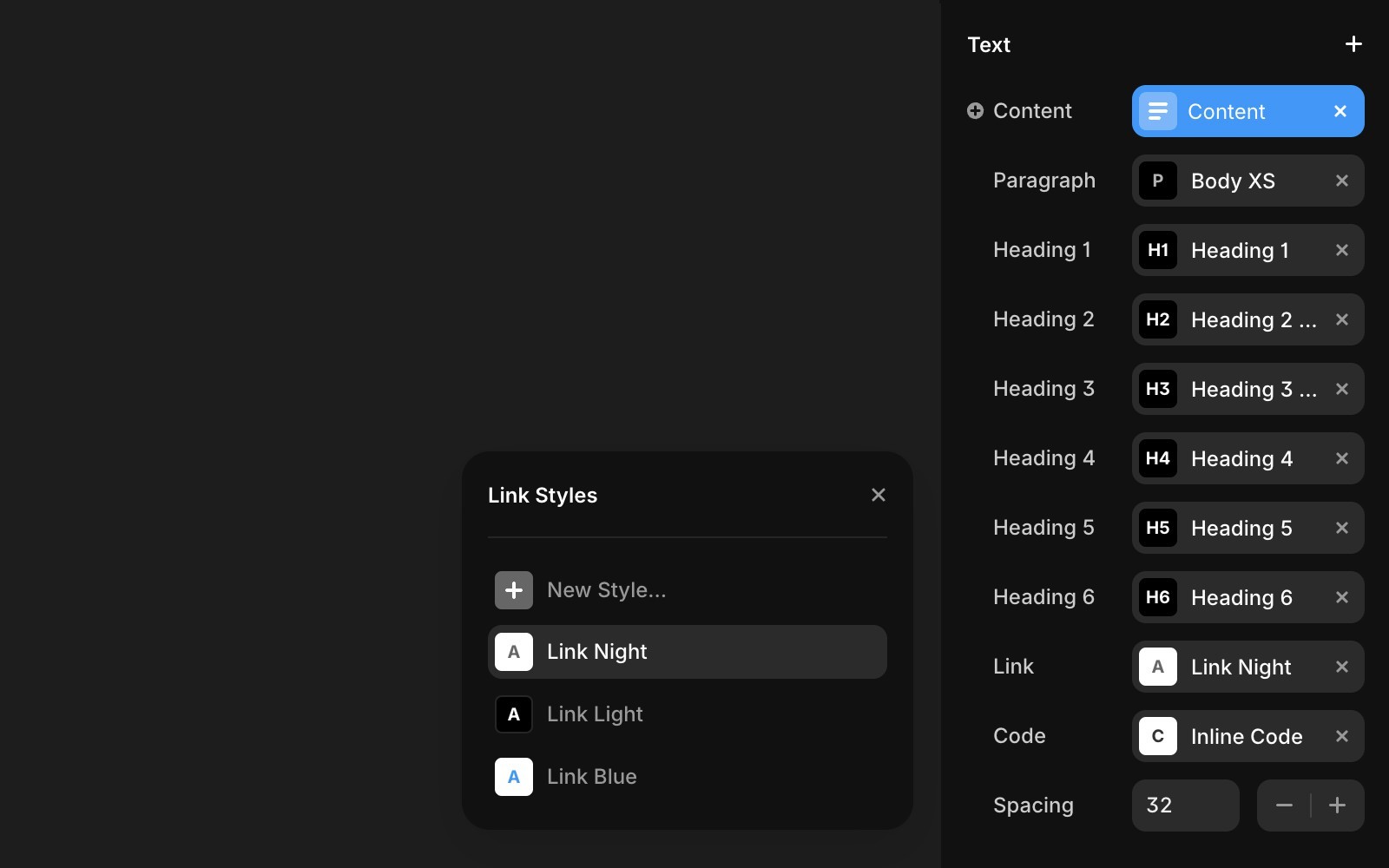Click the A icon next to Link Night
Screen dimensions: 1389x868
(1157, 667)
